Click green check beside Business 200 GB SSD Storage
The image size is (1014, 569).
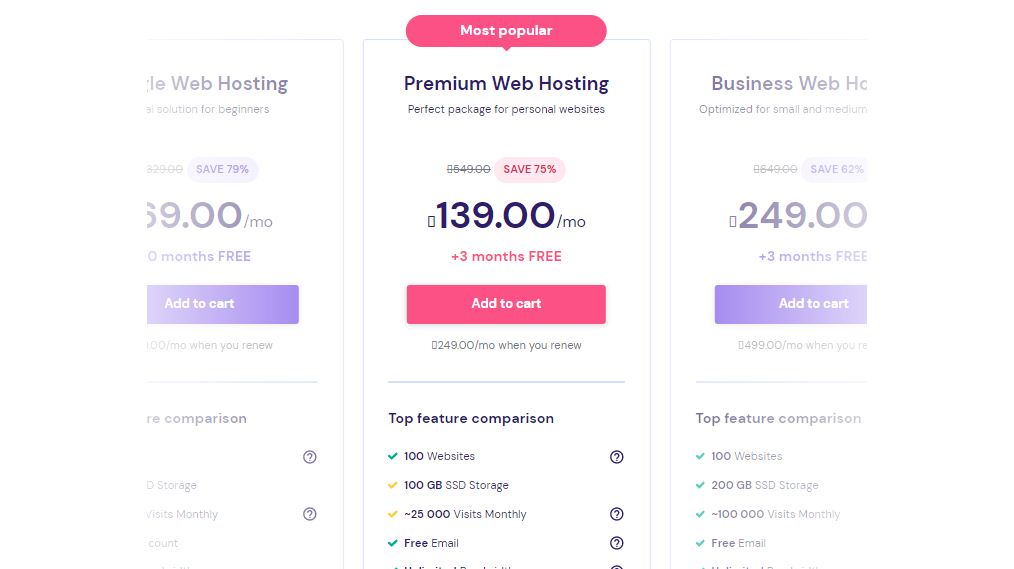(700, 485)
